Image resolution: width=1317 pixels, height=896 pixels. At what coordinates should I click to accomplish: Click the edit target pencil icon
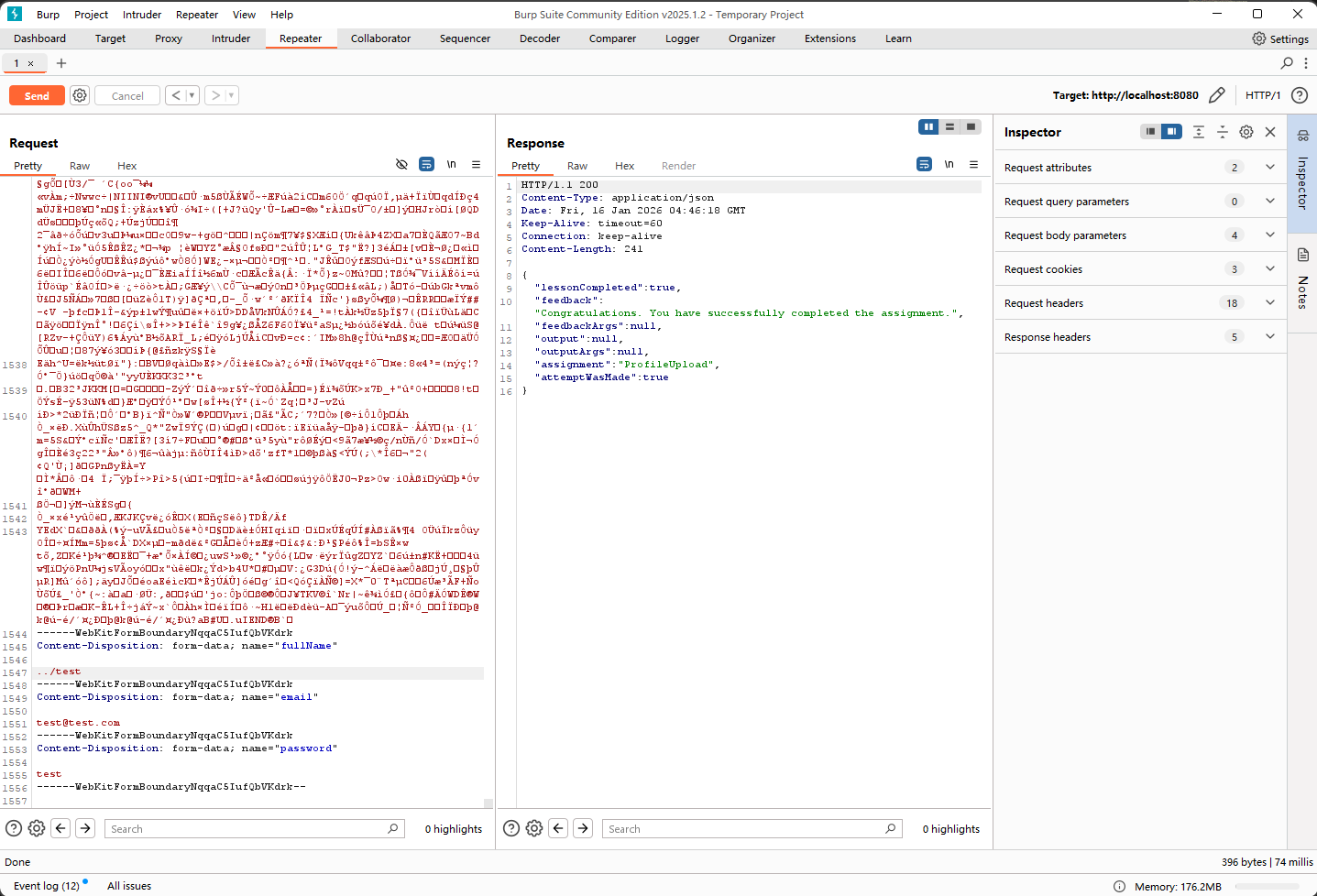[1217, 95]
